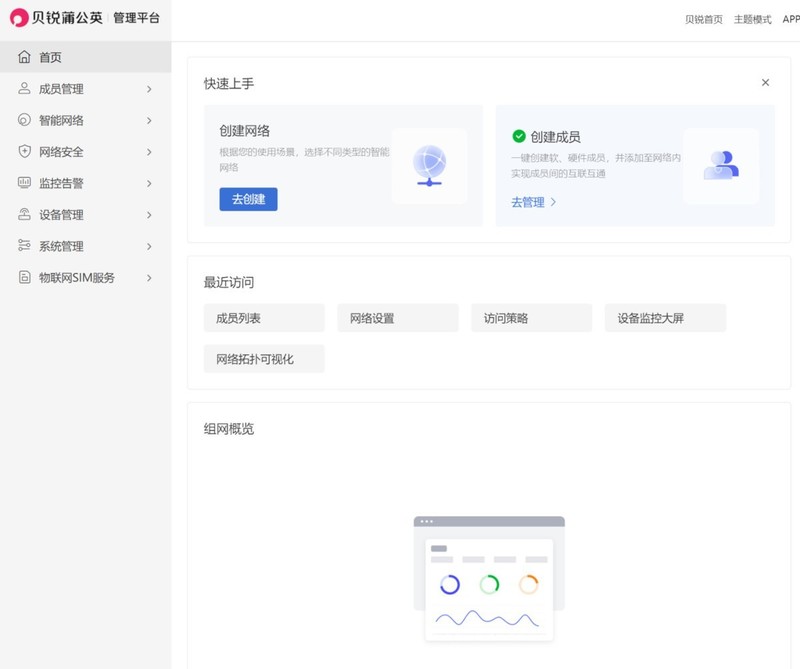Close the 快速上手 panel
Screen dimensions: 800x669
(x=765, y=82)
